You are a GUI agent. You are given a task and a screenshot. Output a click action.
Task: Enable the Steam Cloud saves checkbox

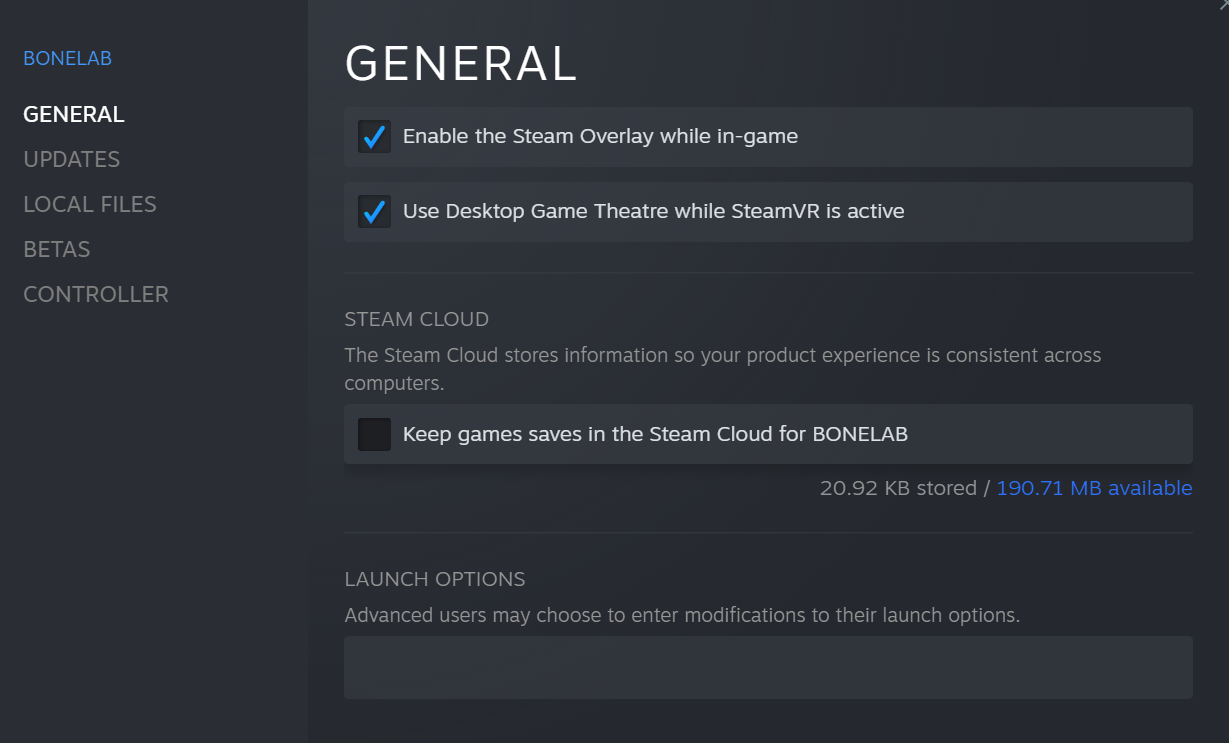coord(374,434)
